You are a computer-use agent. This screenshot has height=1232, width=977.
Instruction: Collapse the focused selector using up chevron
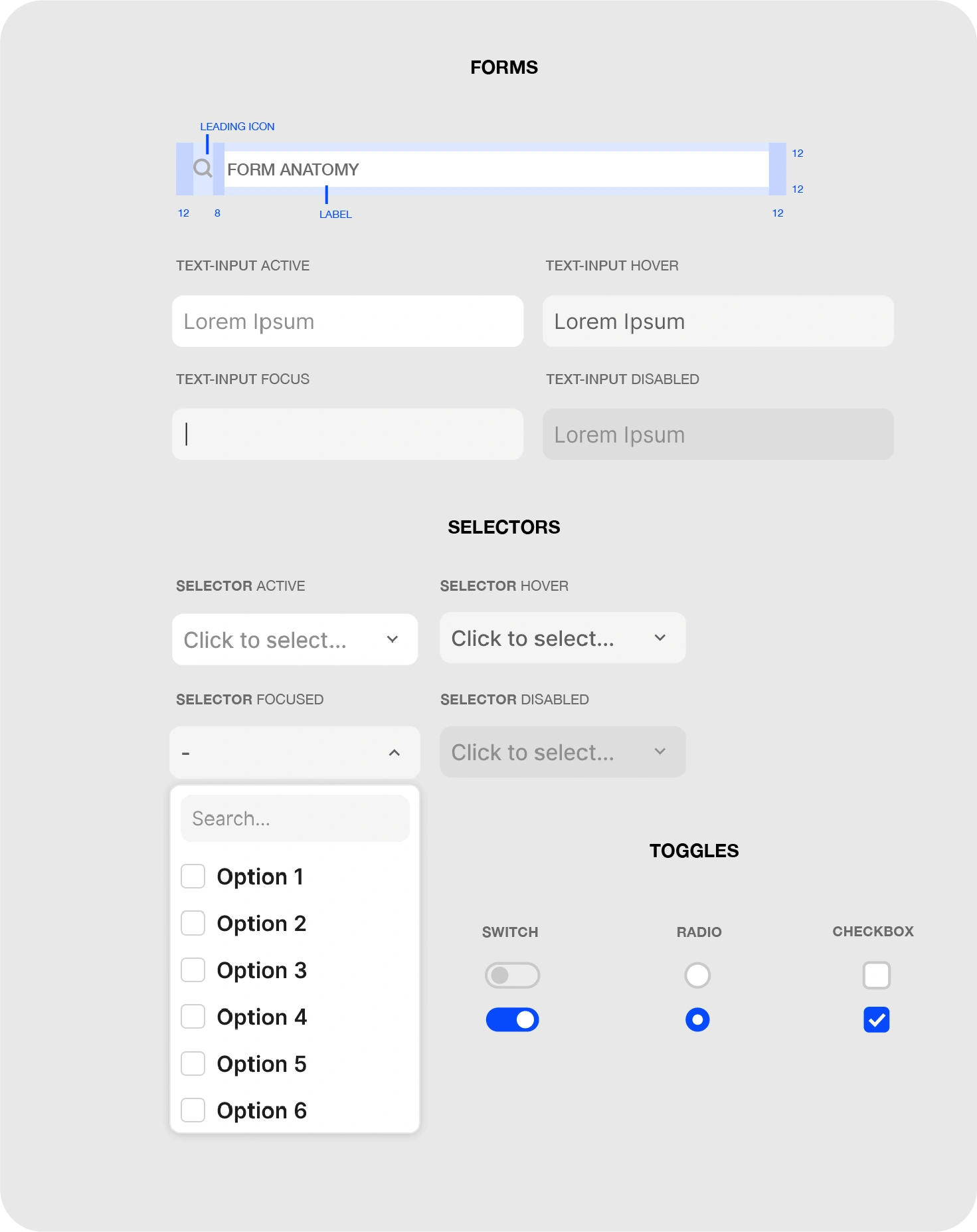coord(395,753)
